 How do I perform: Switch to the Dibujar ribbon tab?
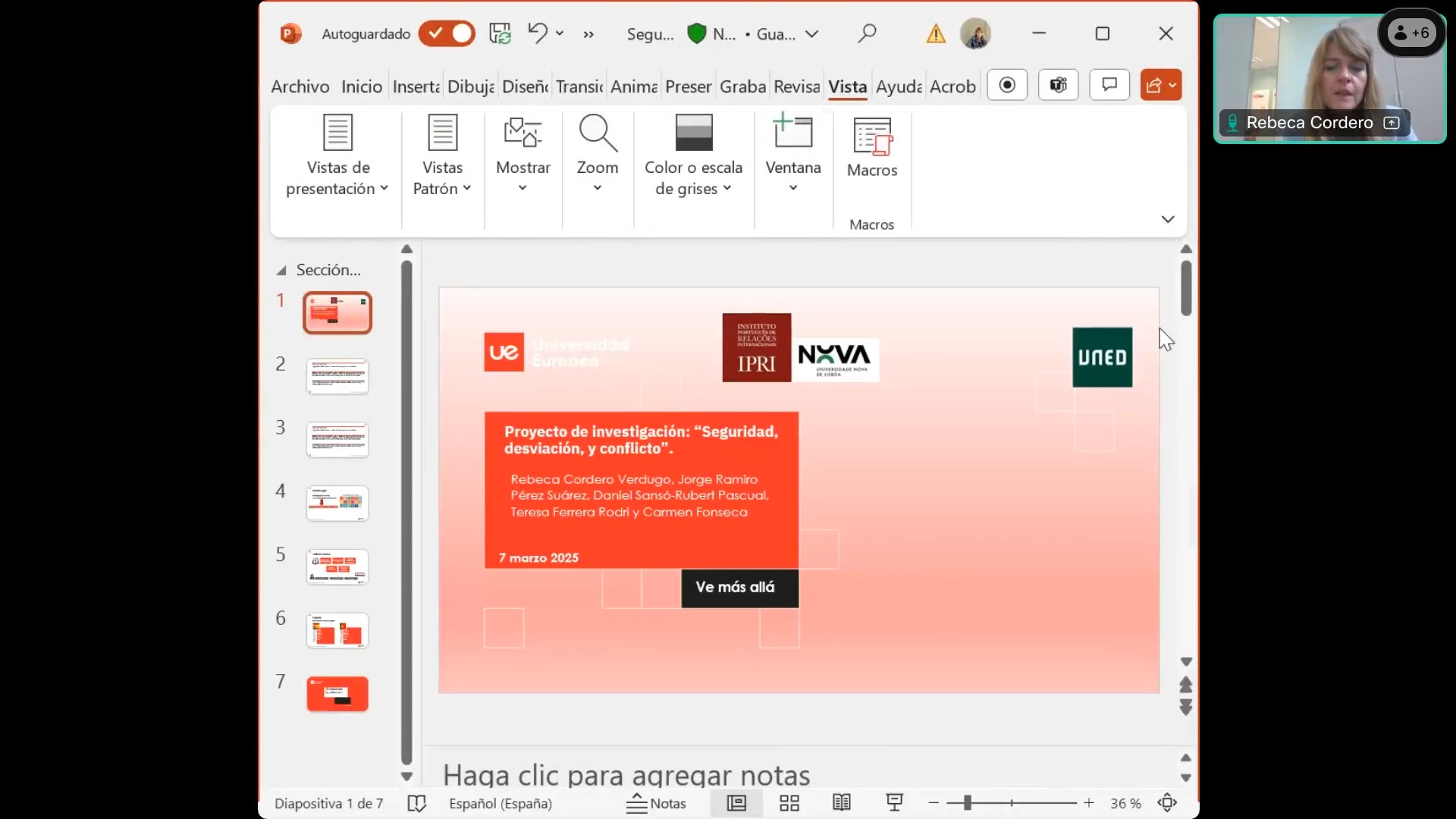click(x=471, y=86)
